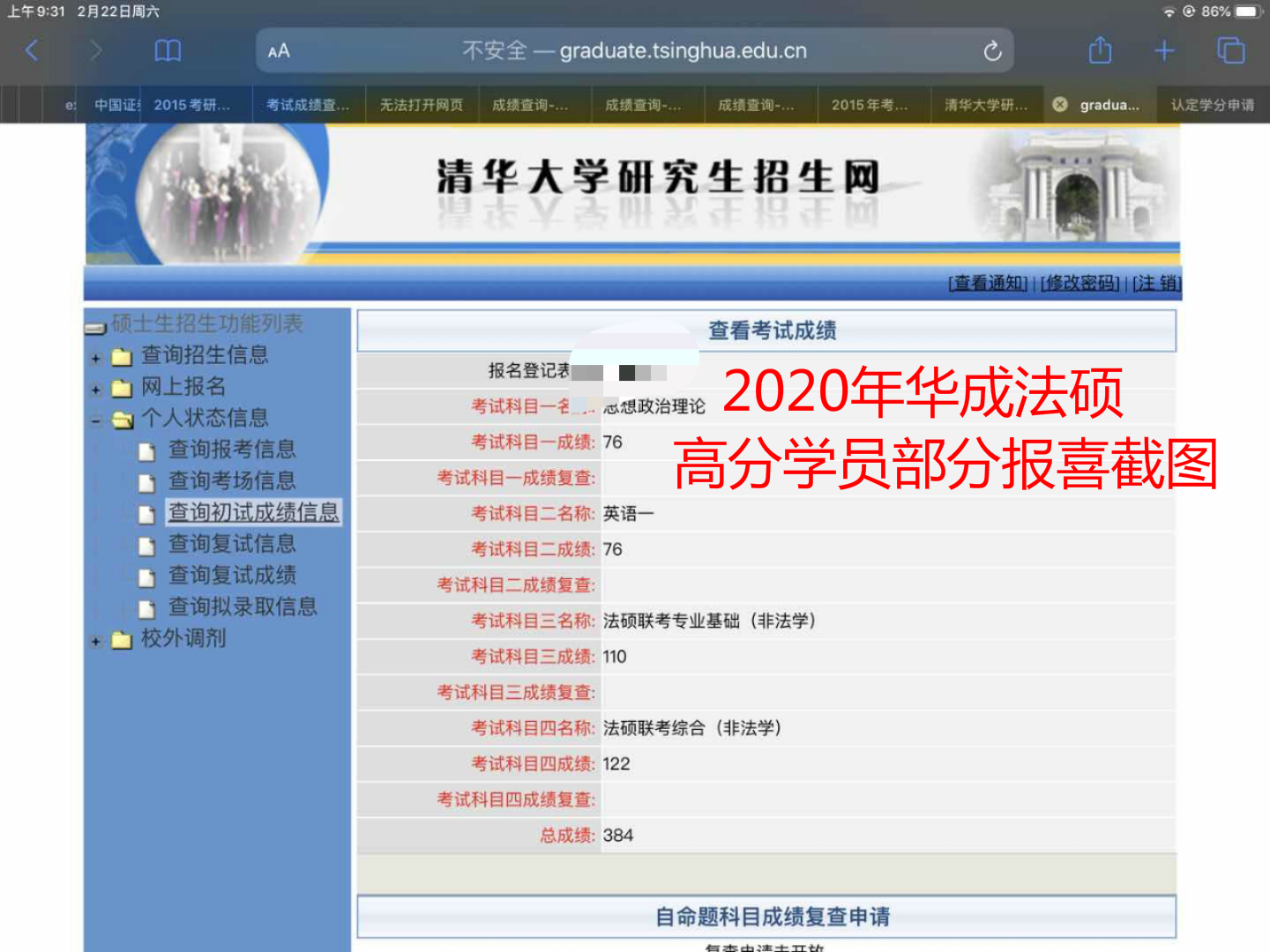Click the score value 110
This screenshot has width=1270, height=952.
click(x=615, y=657)
